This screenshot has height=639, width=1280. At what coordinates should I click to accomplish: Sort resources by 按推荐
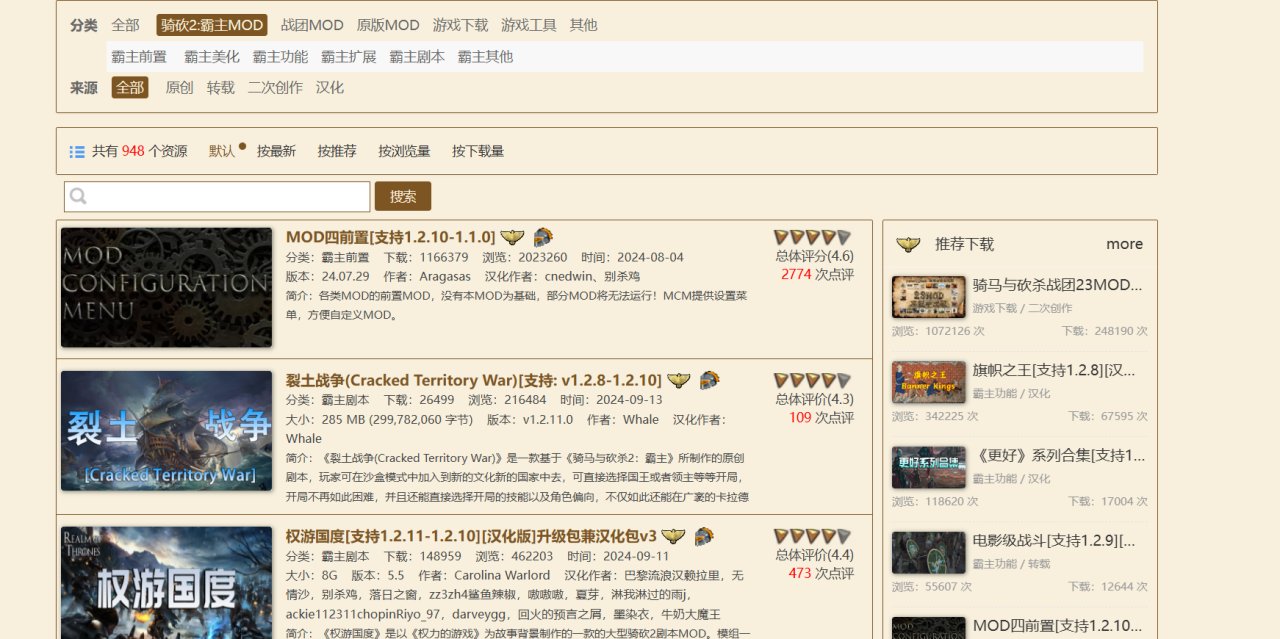click(x=337, y=151)
